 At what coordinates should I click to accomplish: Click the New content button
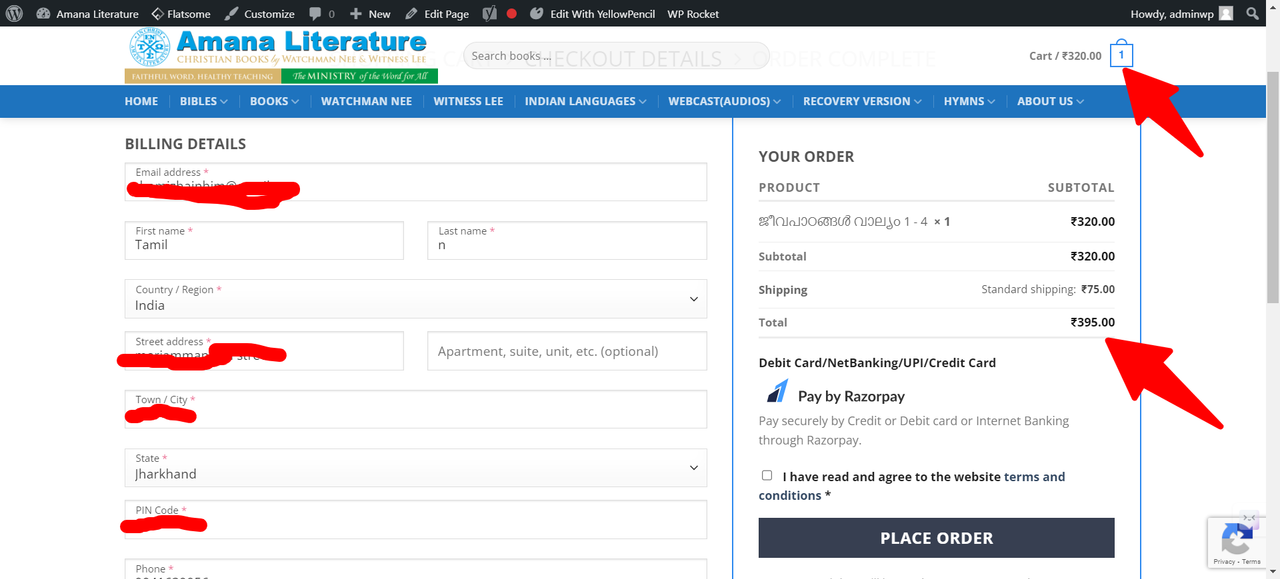(x=370, y=14)
